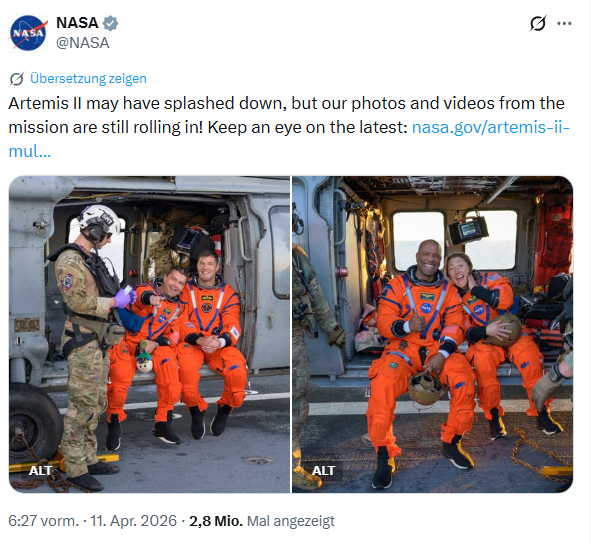Open the NASA profile avatar
The image size is (591, 546).
point(28,33)
